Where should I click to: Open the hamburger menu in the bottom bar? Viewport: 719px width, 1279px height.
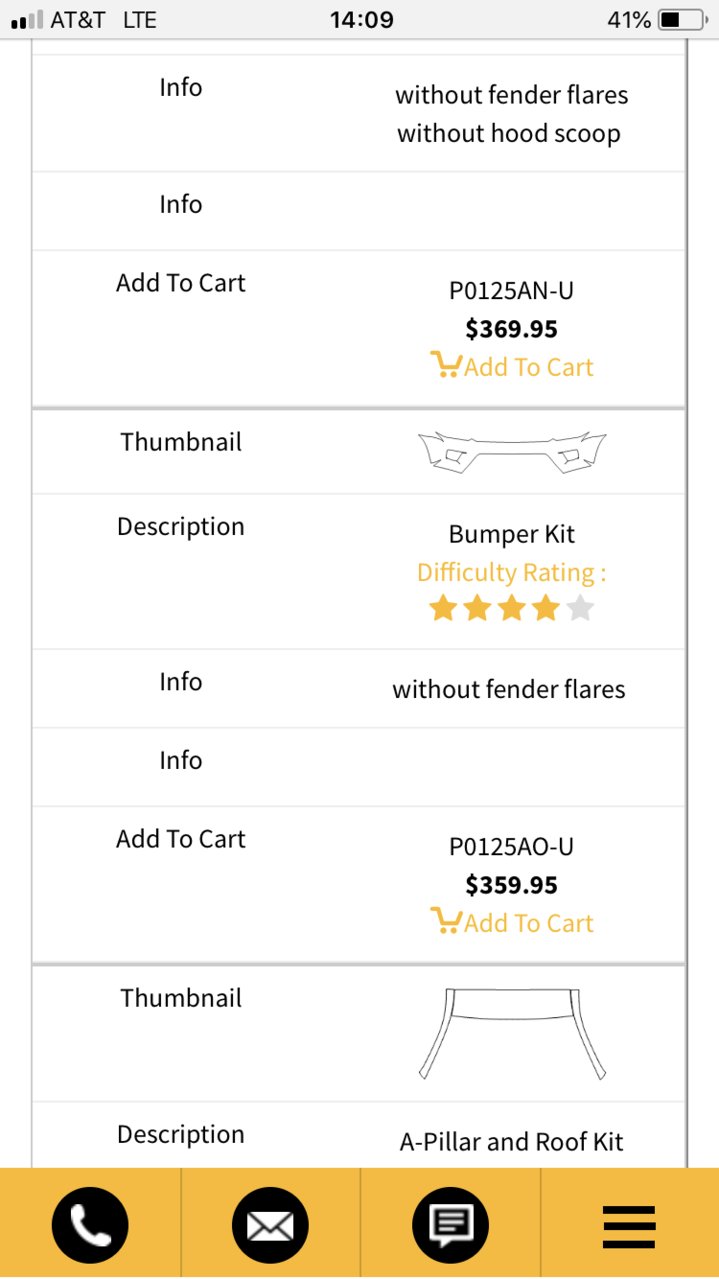pos(629,1226)
